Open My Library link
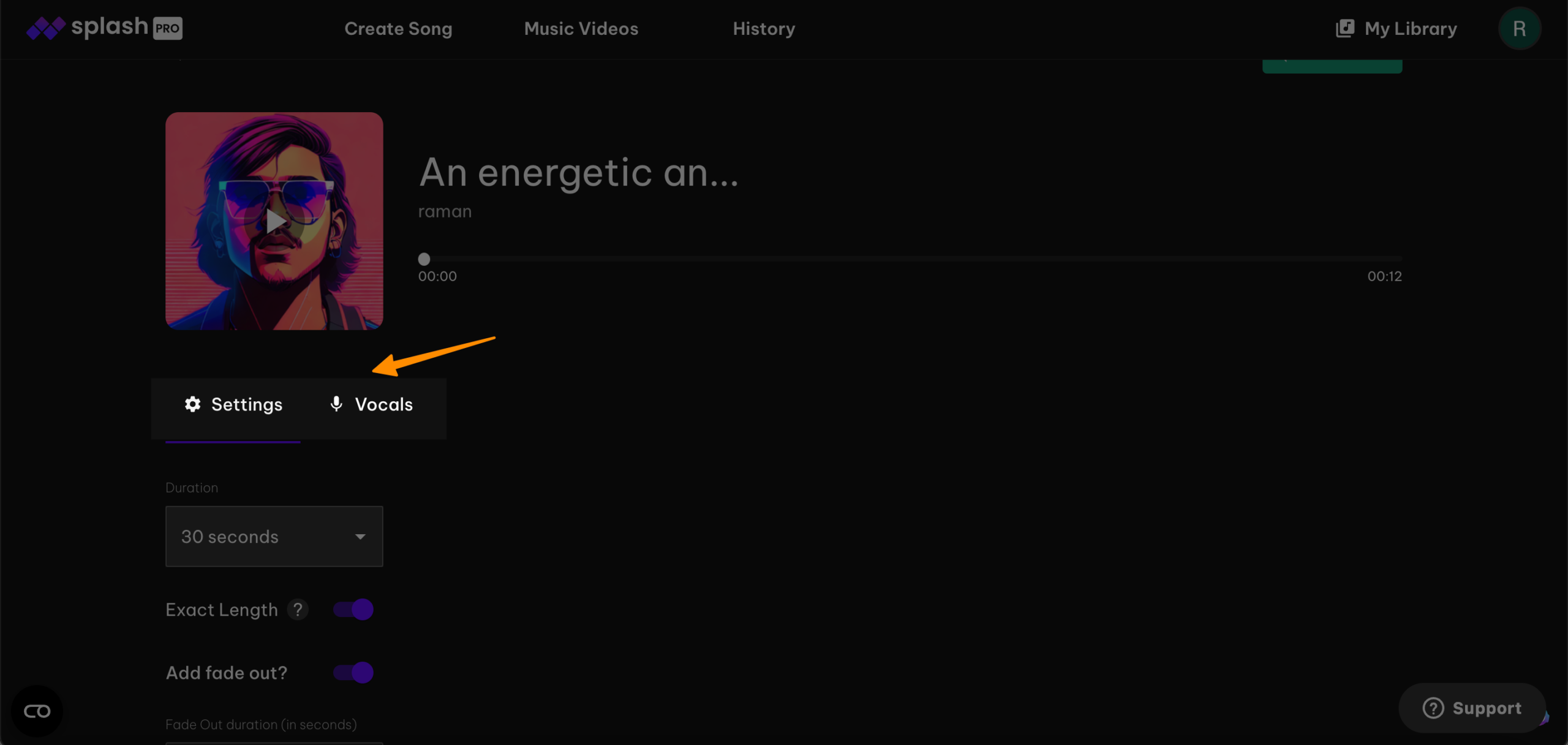The image size is (1568, 745). pos(1410,29)
